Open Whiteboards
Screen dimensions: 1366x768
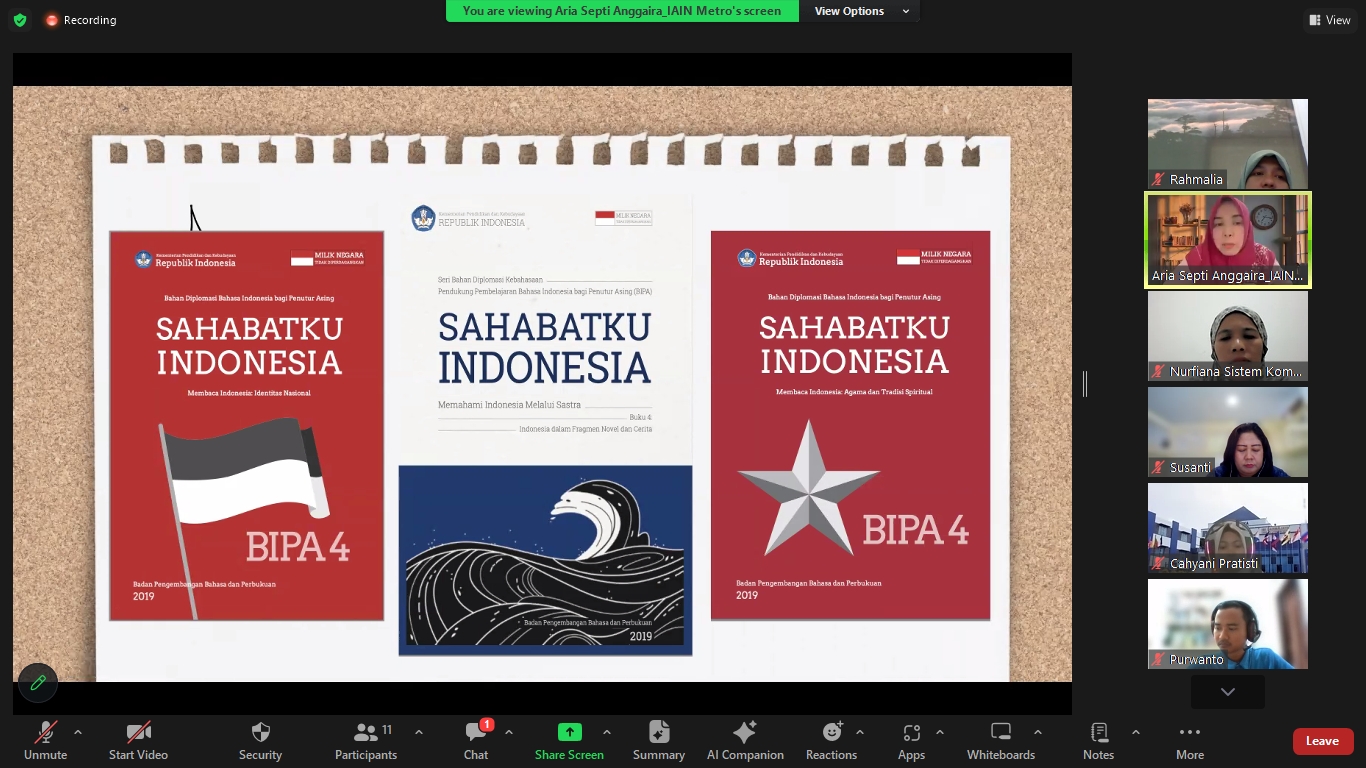pyautogui.click(x=1001, y=741)
